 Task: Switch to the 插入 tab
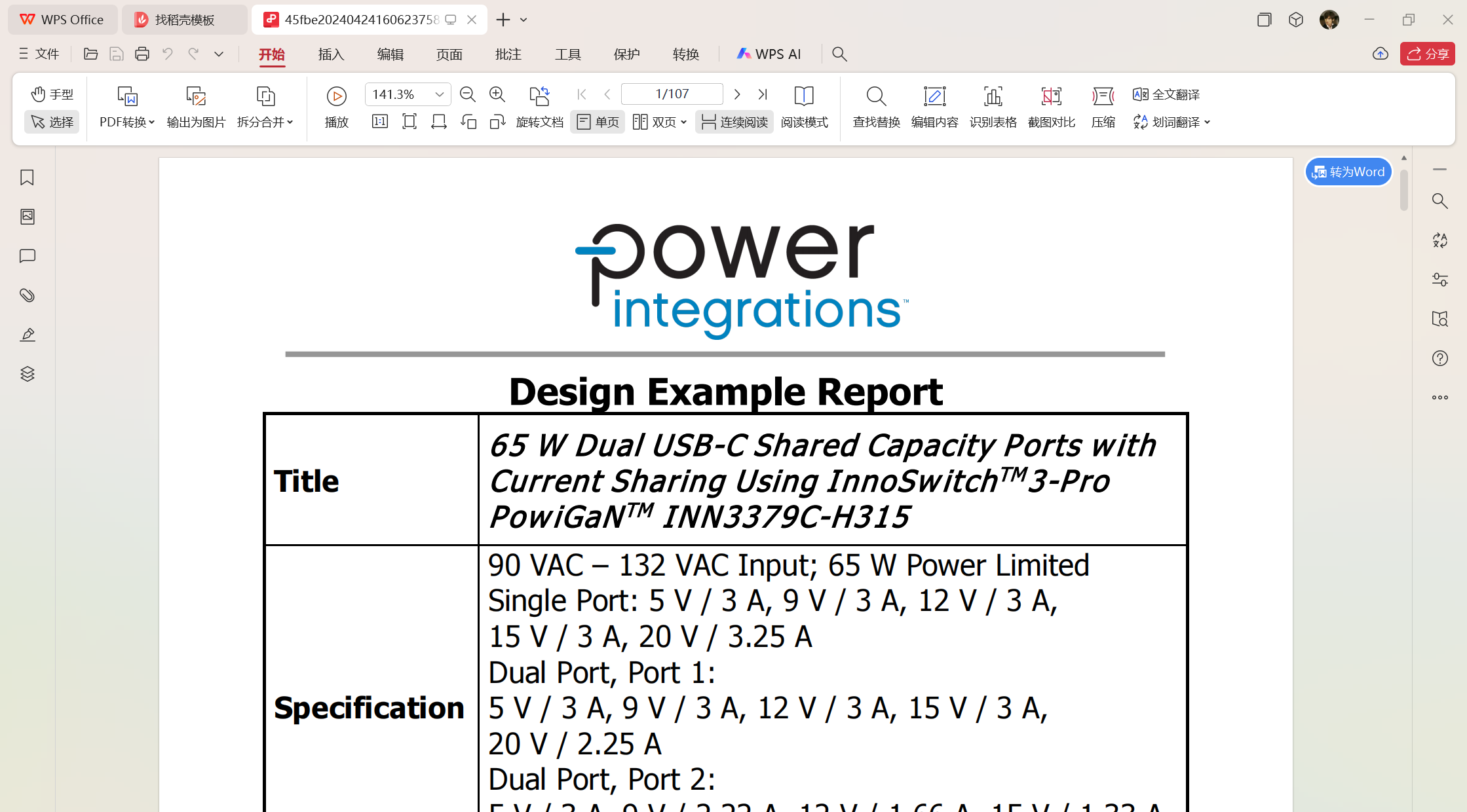pyautogui.click(x=331, y=54)
